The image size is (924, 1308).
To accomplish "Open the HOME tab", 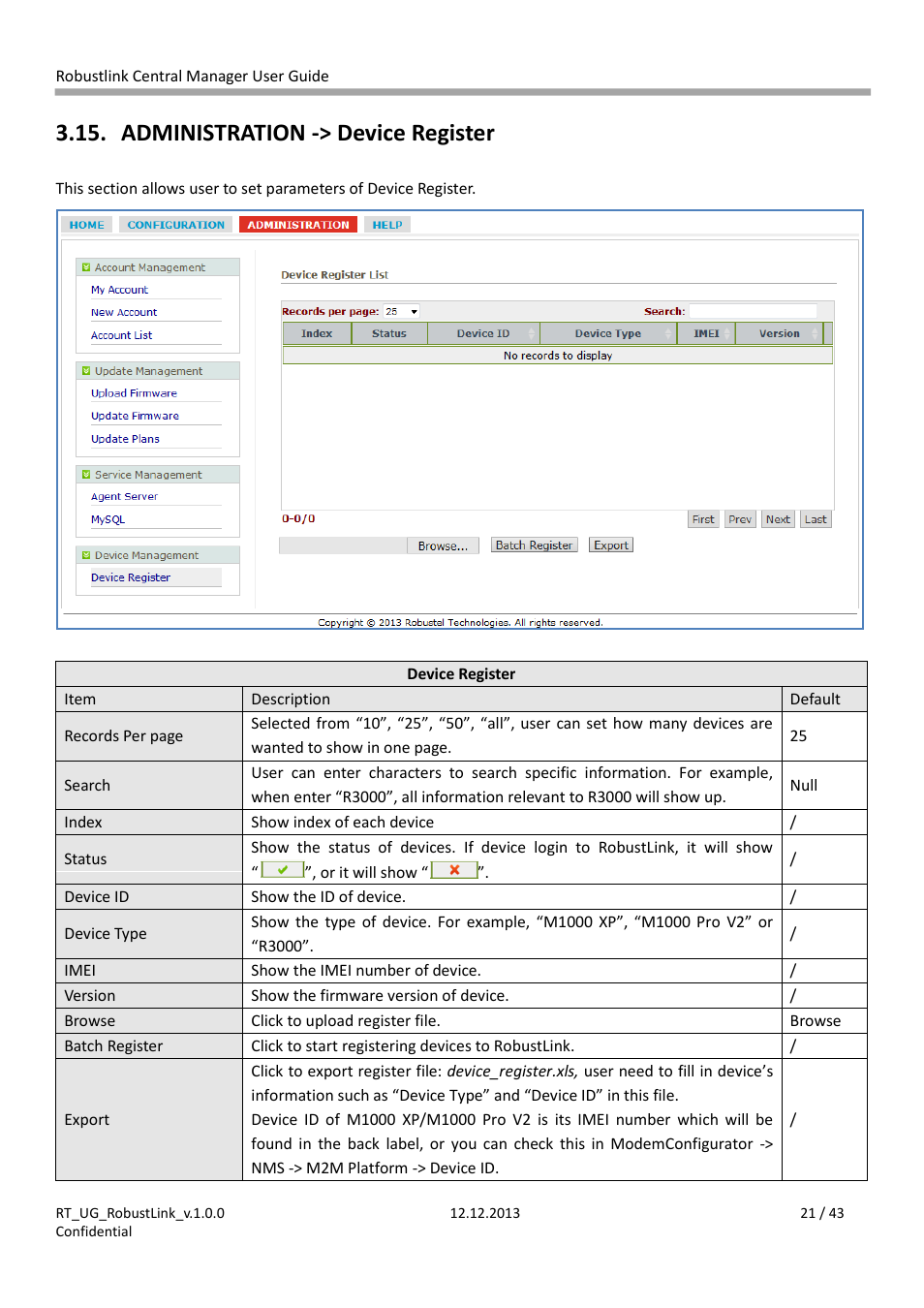I will tap(86, 225).
